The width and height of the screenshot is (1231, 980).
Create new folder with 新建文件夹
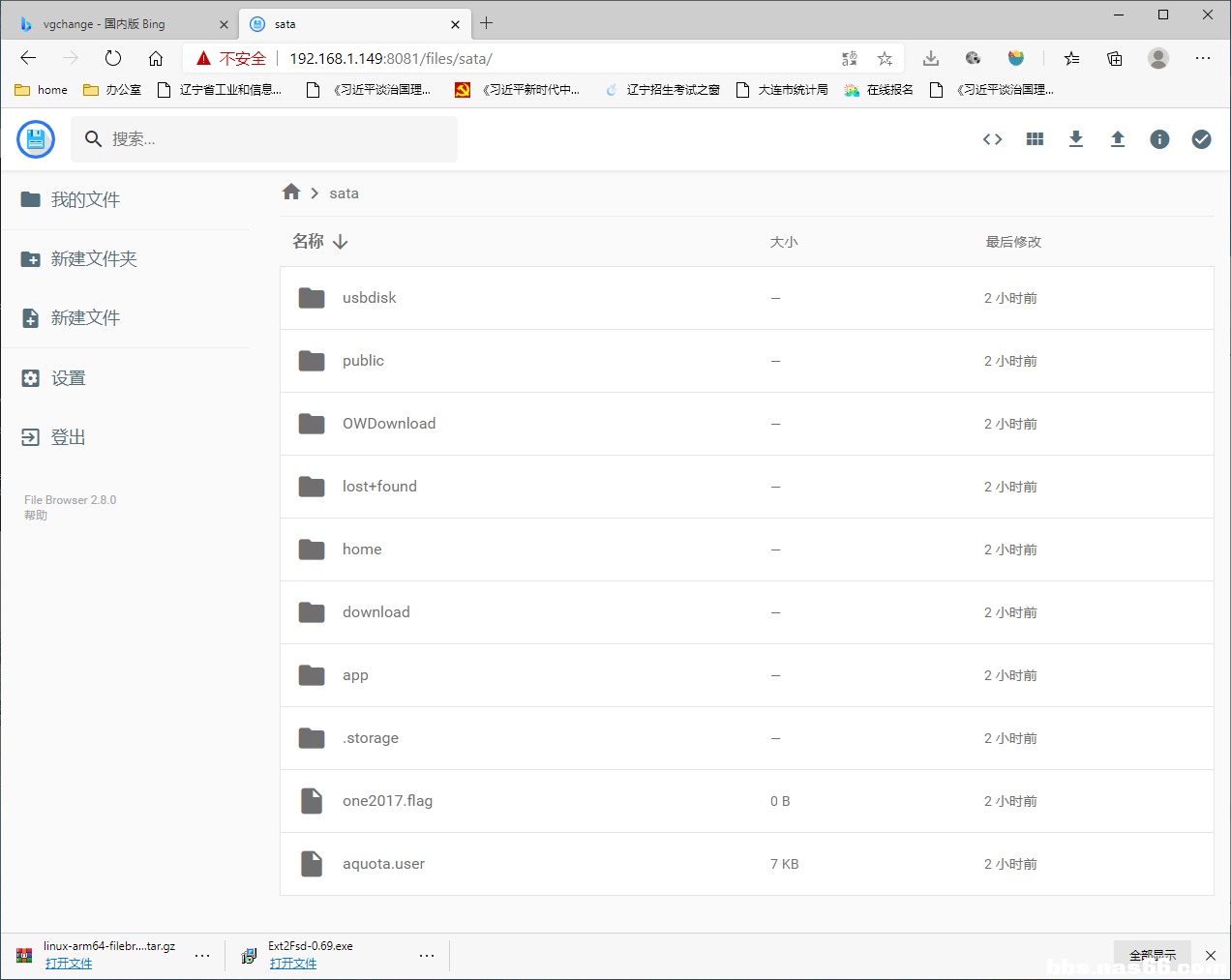click(x=93, y=259)
